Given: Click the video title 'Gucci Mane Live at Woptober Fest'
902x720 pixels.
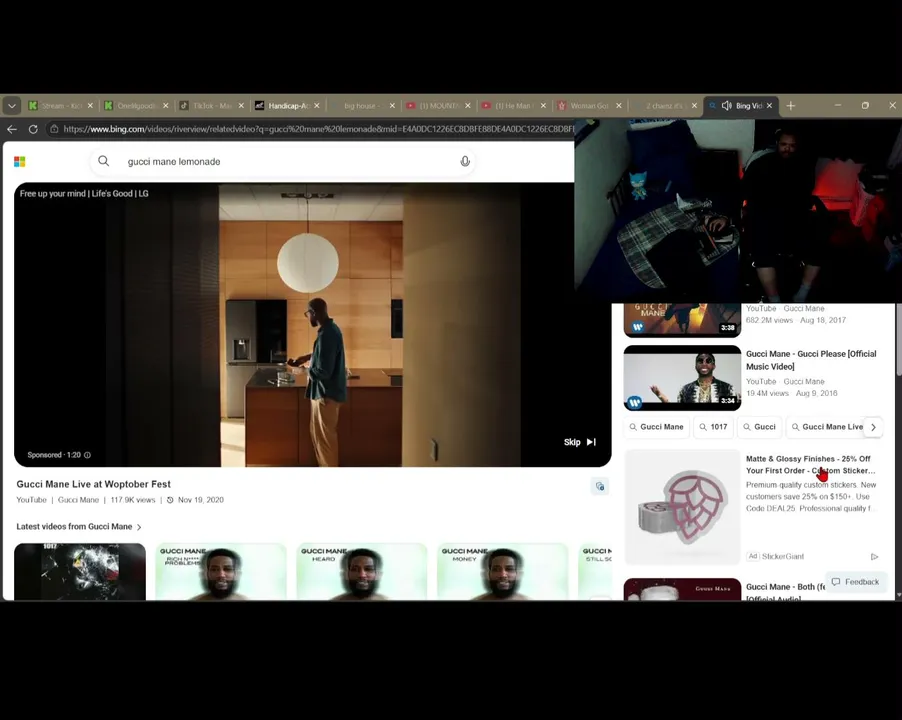Looking at the screenshot, I should (93, 484).
